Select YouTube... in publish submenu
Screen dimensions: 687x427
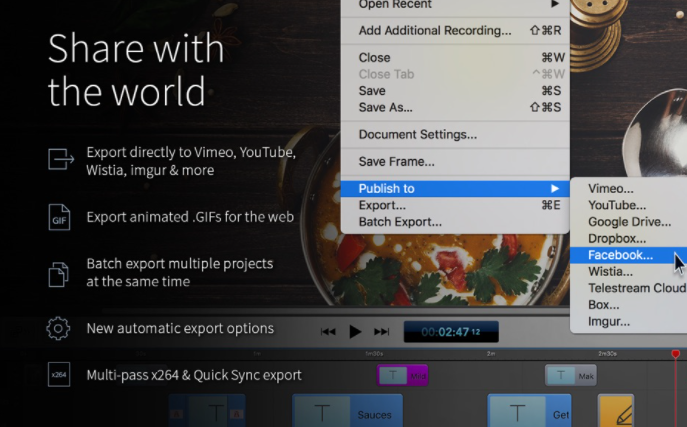[628, 205]
